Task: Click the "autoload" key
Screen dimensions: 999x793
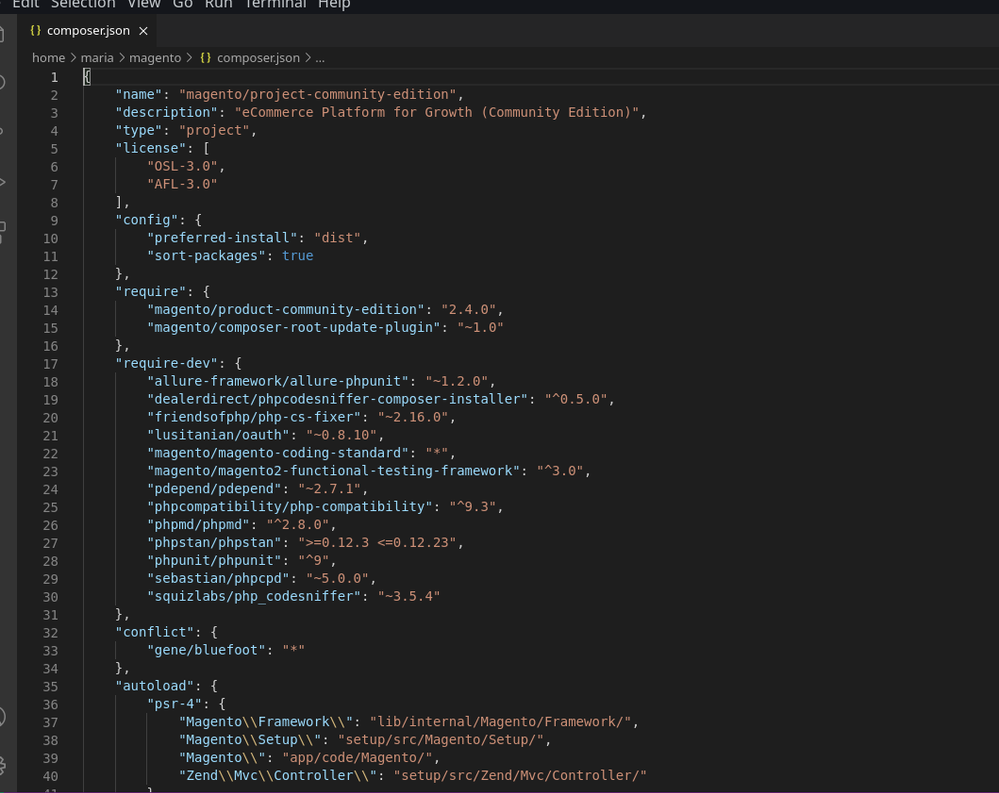Action: [x=155, y=686]
